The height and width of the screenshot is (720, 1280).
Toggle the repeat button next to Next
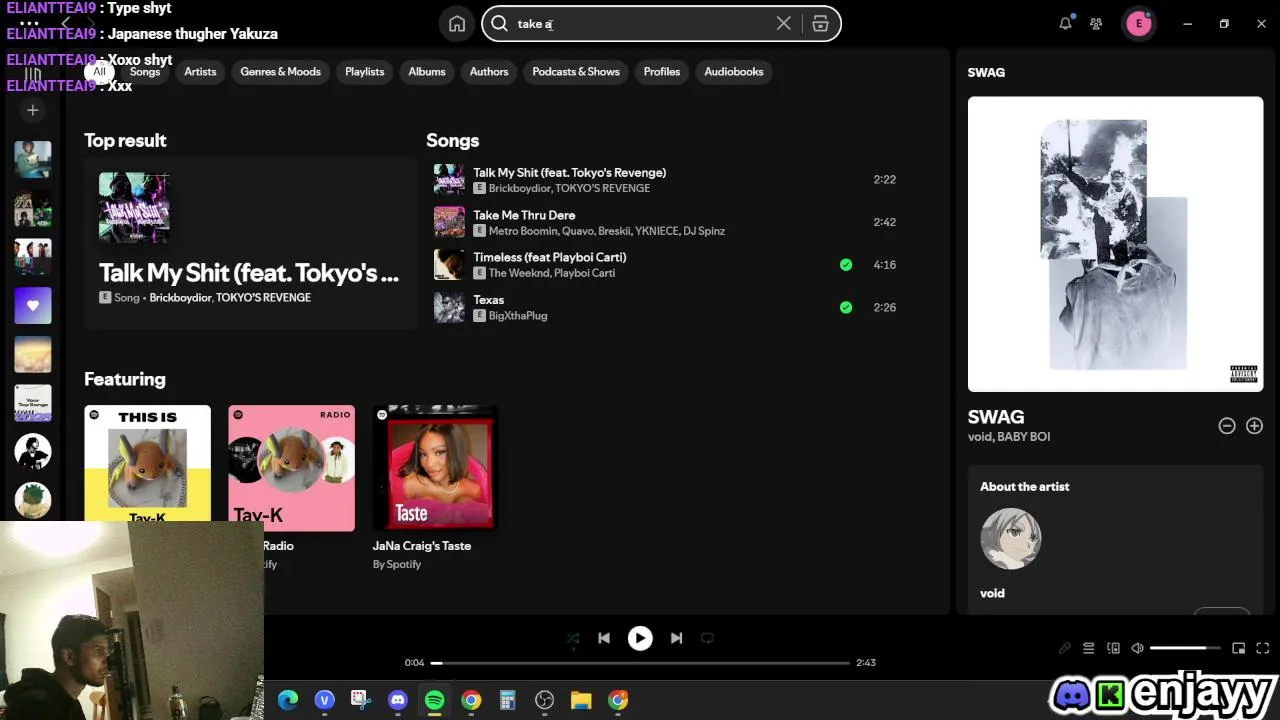707,638
